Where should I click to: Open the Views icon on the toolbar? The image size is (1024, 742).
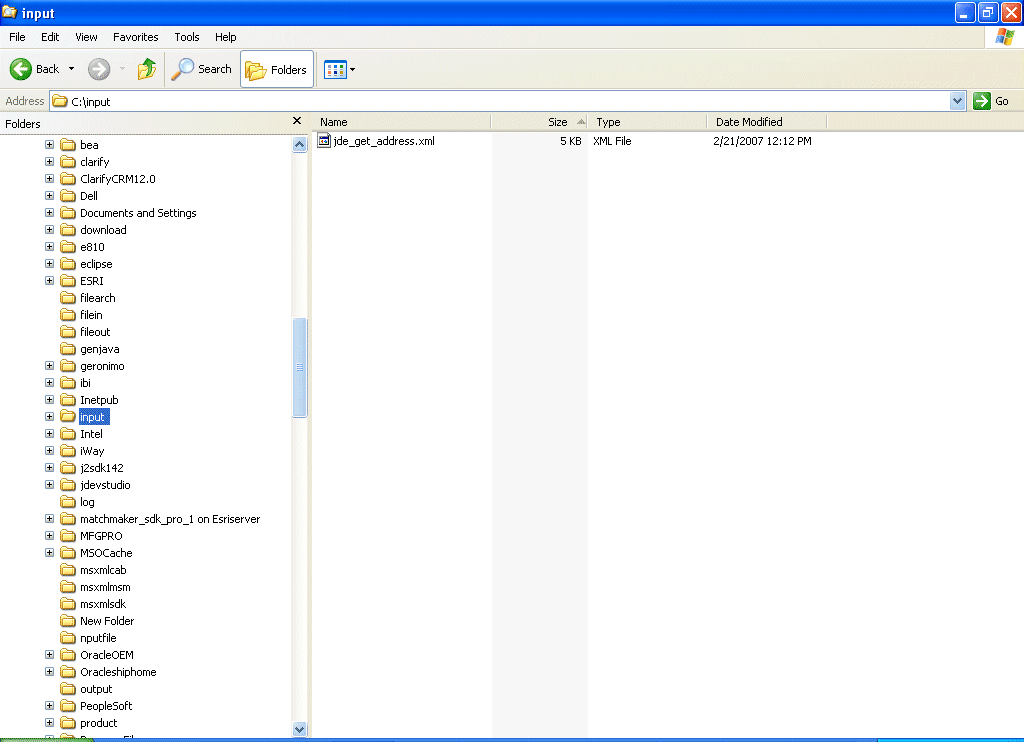coord(333,69)
